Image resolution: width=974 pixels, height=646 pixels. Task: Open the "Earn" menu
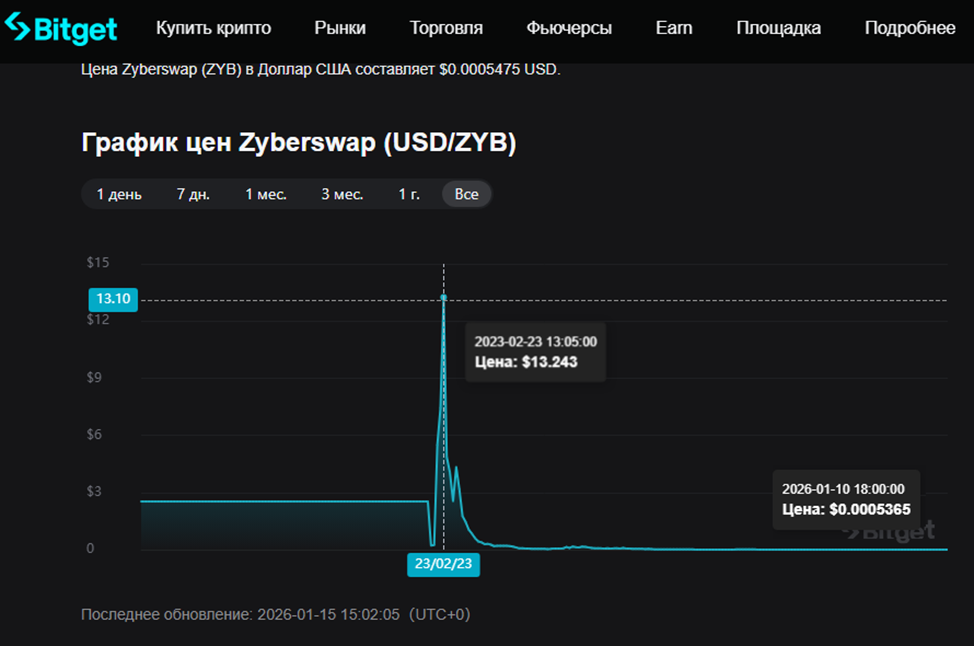coord(673,28)
